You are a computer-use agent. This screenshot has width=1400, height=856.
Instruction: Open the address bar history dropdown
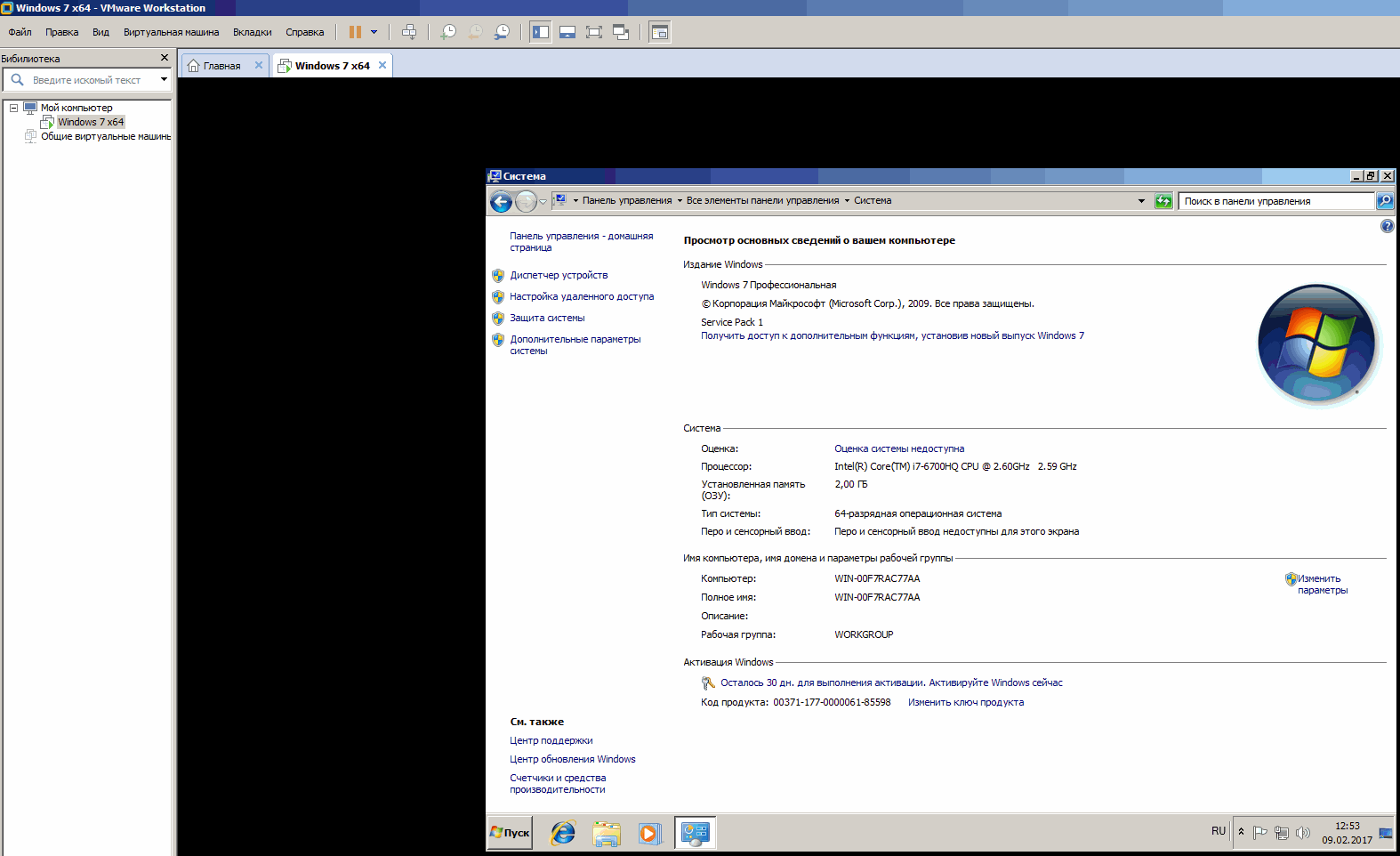(x=1141, y=201)
